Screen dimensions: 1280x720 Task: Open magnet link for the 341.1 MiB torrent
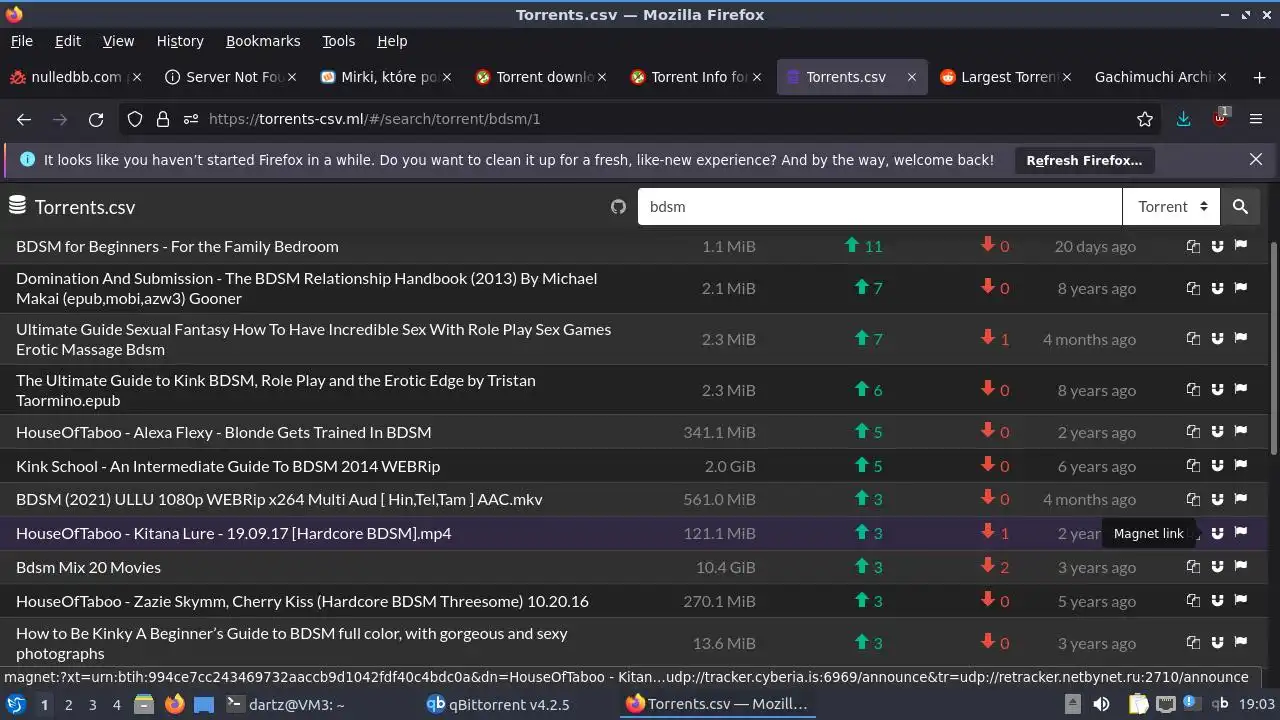click(1217, 432)
